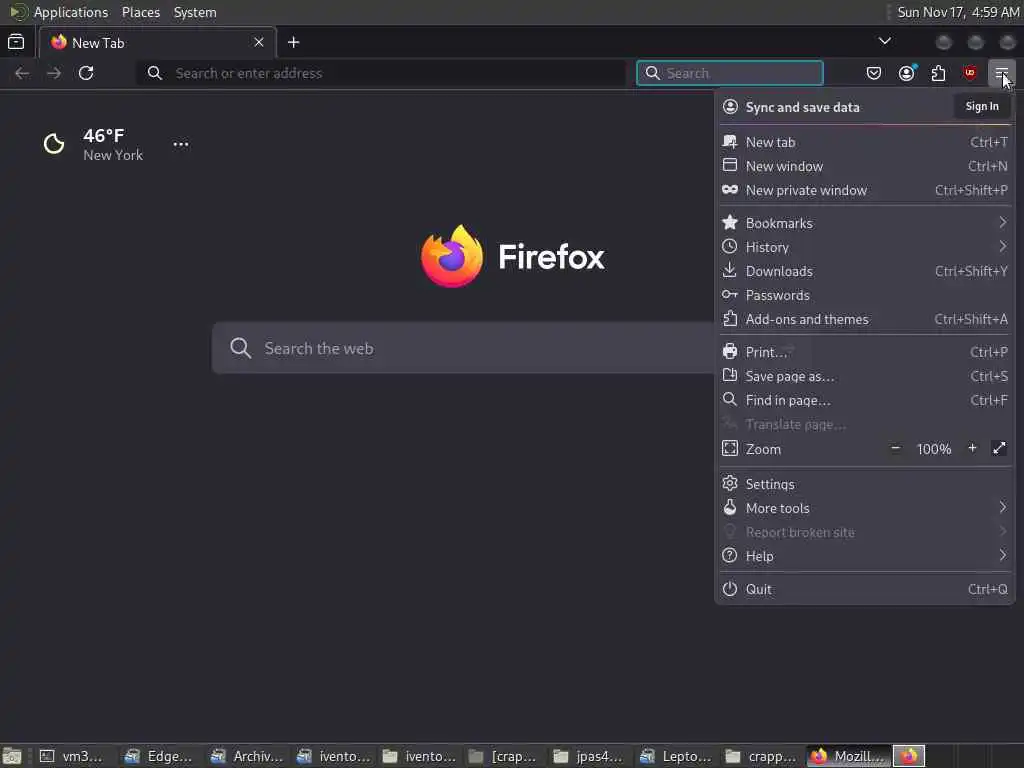Click the Search the web field
1024x768 pixels.
[464, 348]
